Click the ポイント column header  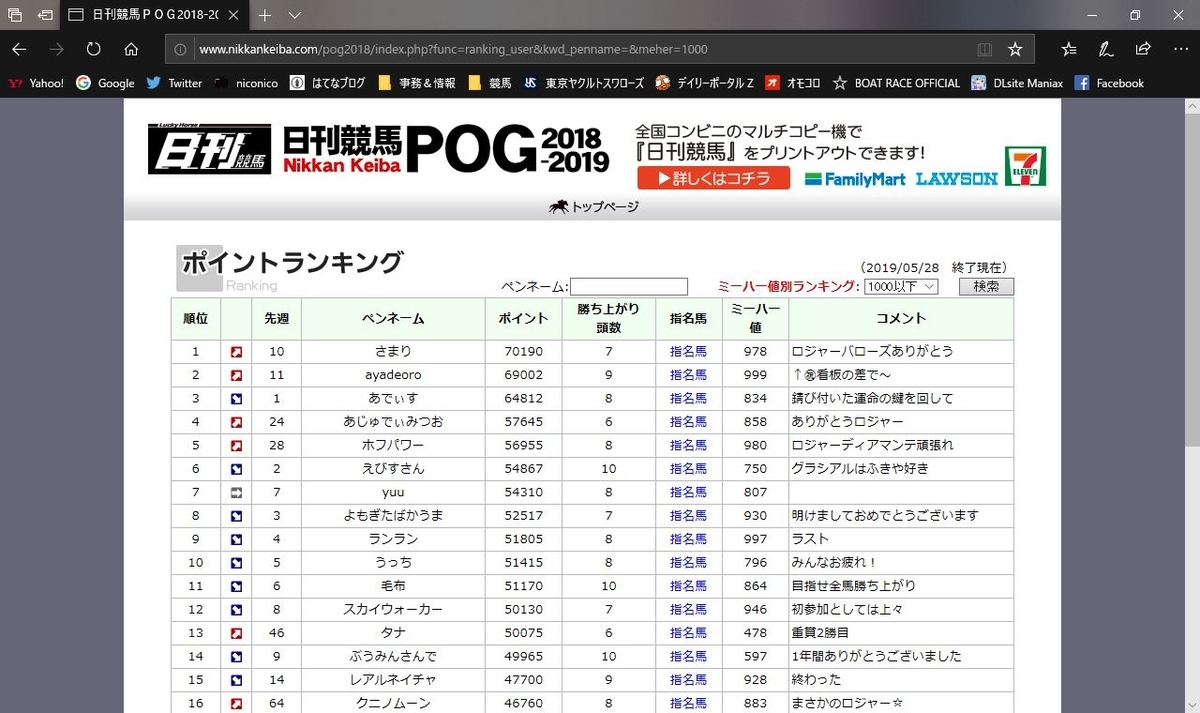tap(523, 319)
